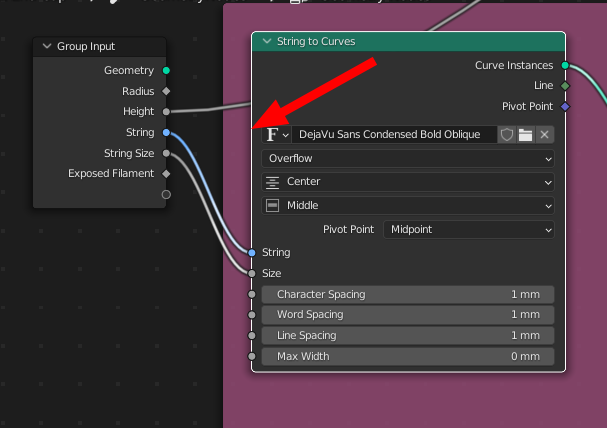607x428 pixels.
Task: Click the Curve Instances output socket
Action: pyautogui.click(x=565, y=65)
